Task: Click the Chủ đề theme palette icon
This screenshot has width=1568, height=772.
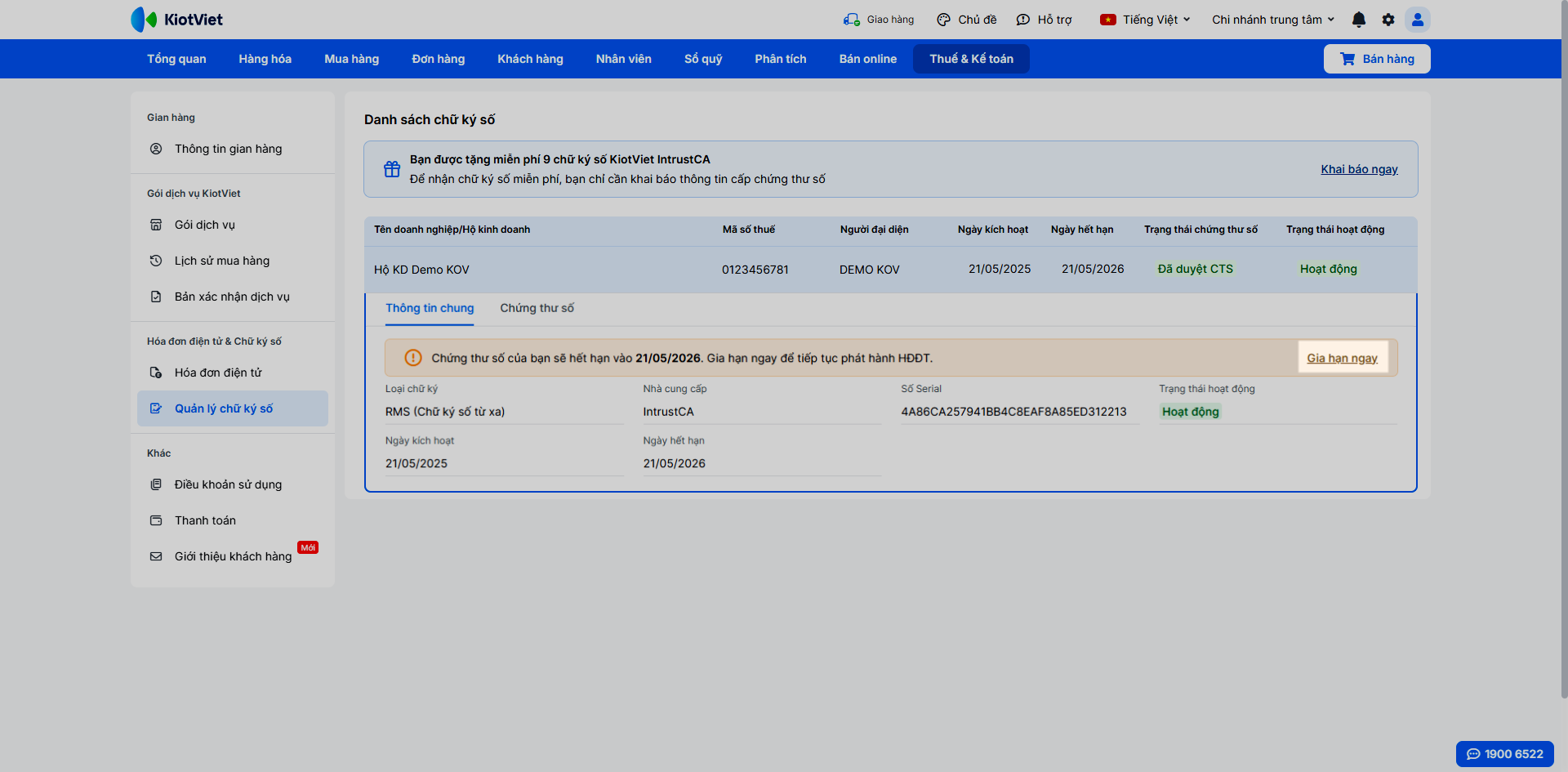Action: [x=944, y=20]
